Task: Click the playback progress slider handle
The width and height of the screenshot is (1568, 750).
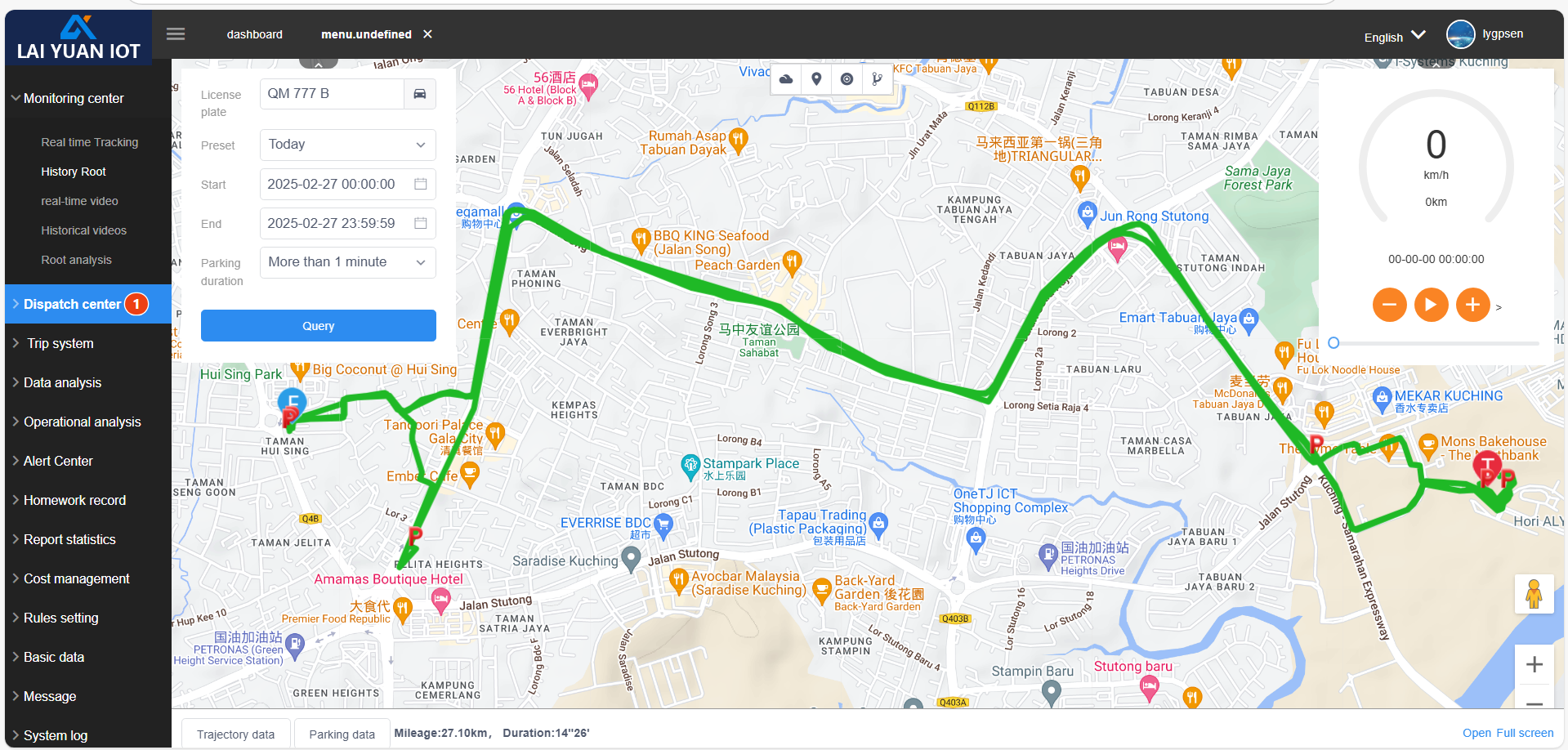Action: click(x=1333, y=343)
